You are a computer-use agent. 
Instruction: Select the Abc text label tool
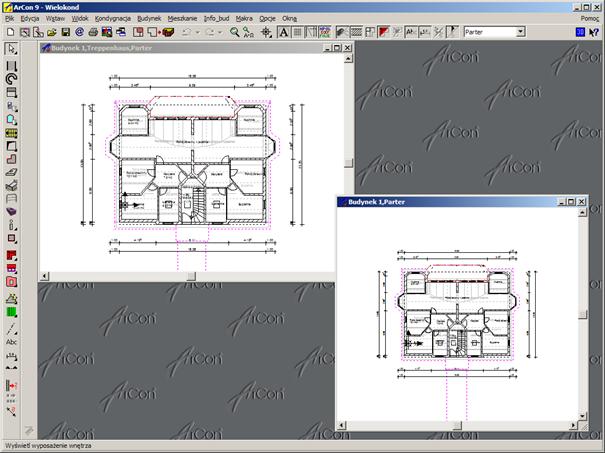(x=12, y=342)
